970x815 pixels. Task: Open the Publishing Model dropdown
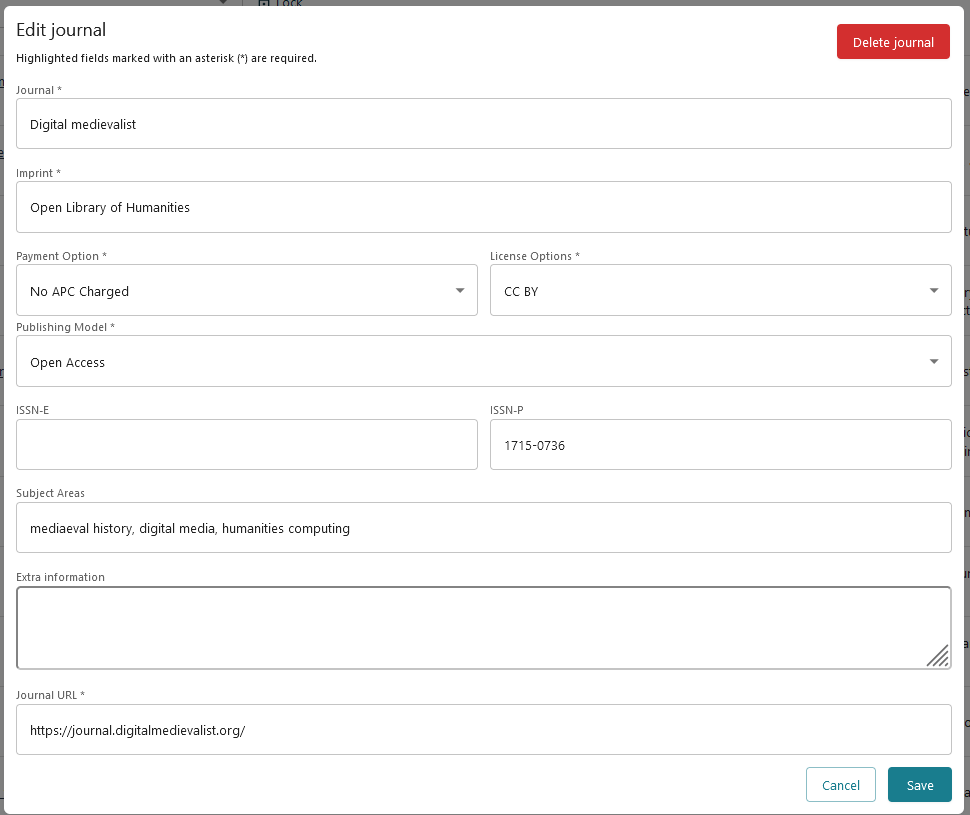(x=484, y=361)
